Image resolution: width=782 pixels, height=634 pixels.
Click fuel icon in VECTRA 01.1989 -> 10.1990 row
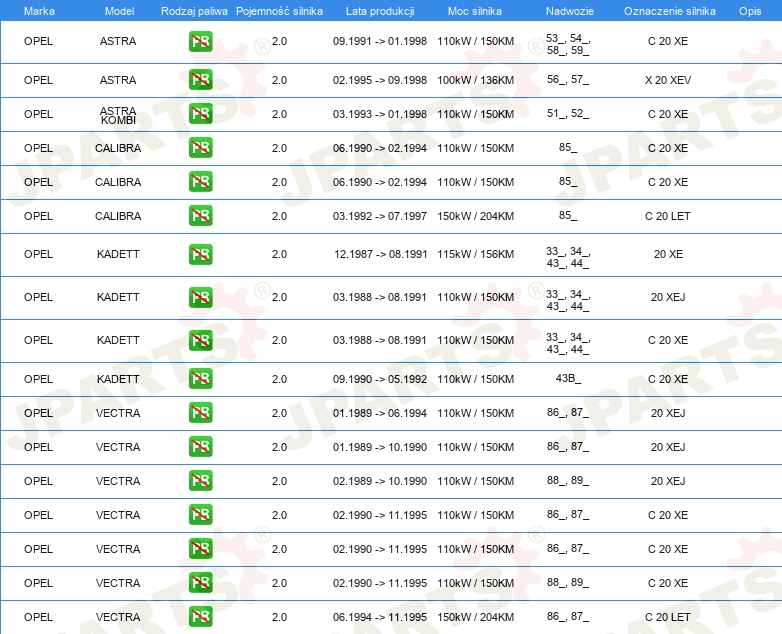pyautogui.click(x=200, y=447)
